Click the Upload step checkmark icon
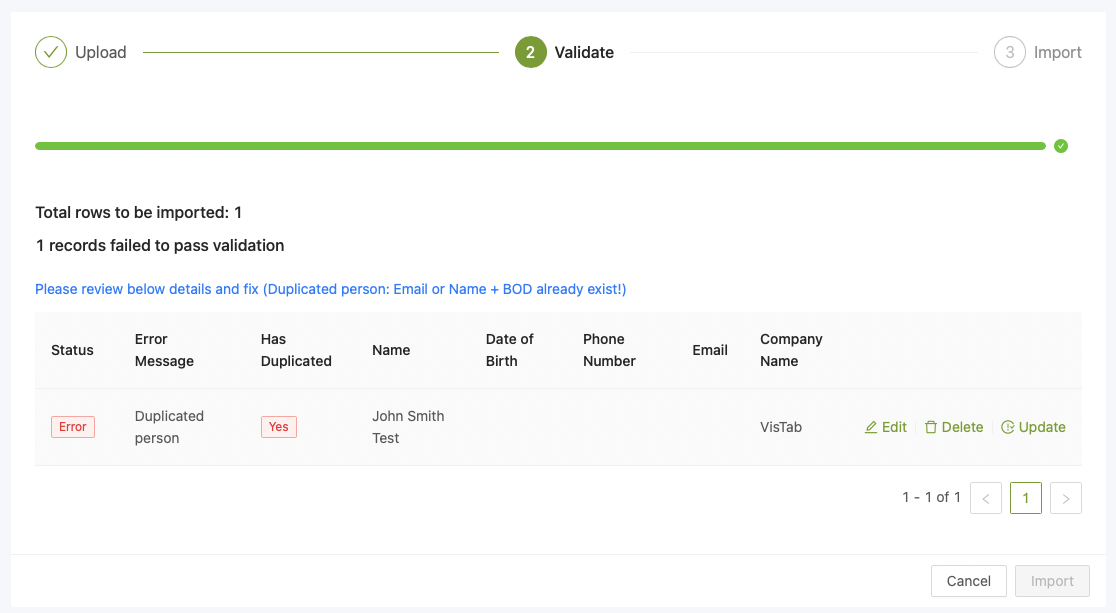Viewport: 1116px width, 613px height. click(x=51, y=52)
